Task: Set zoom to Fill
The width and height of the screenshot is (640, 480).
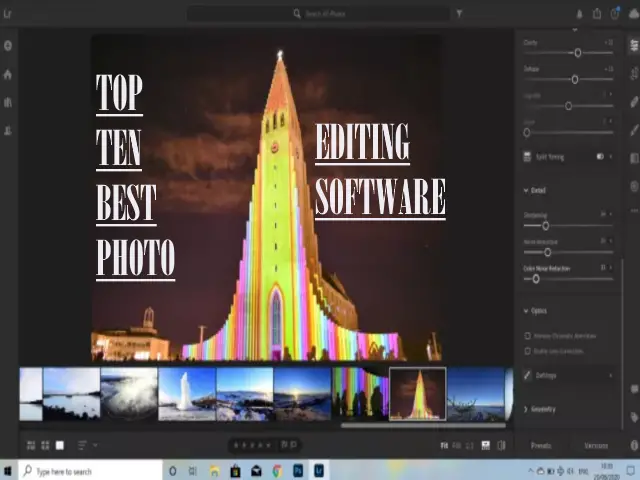Action: (457, 446)
